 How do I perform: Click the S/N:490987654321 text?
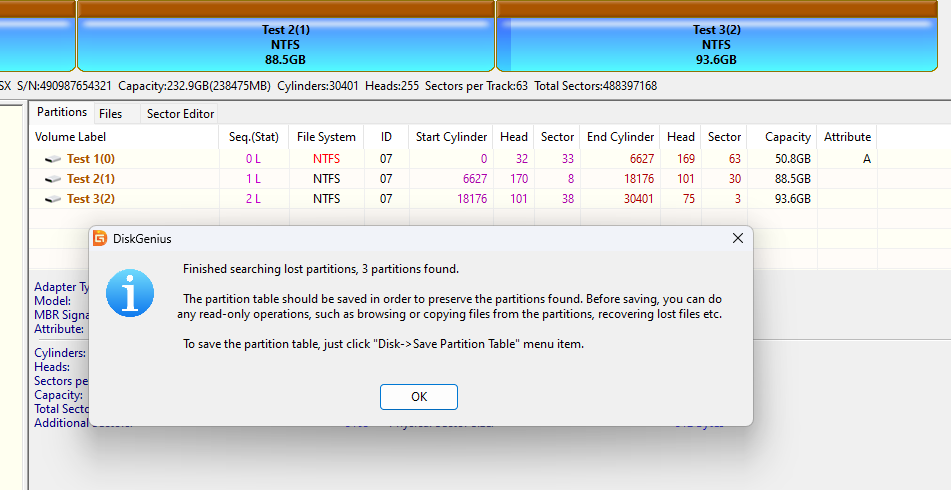(64, 86)
